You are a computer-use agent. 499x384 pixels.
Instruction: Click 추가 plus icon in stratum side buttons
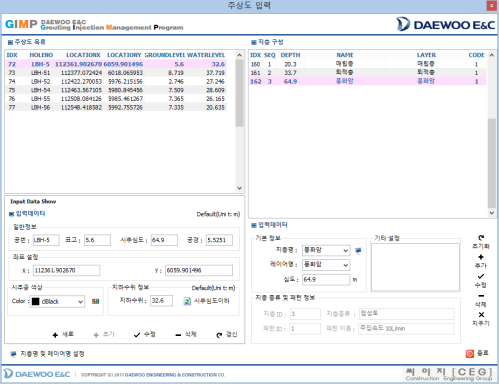[x=481, y=257]
